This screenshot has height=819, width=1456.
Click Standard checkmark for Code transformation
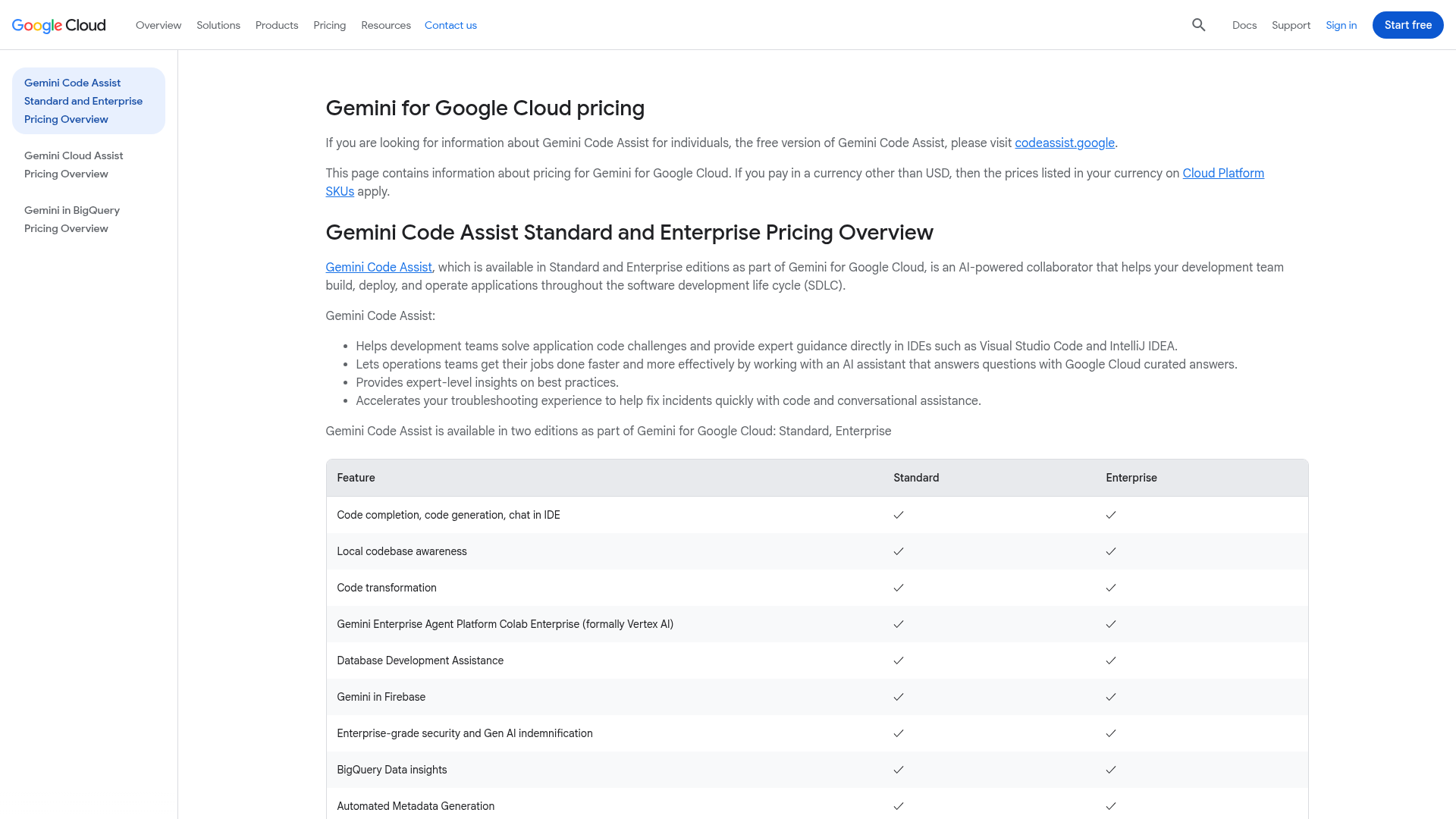click(899, 588)
